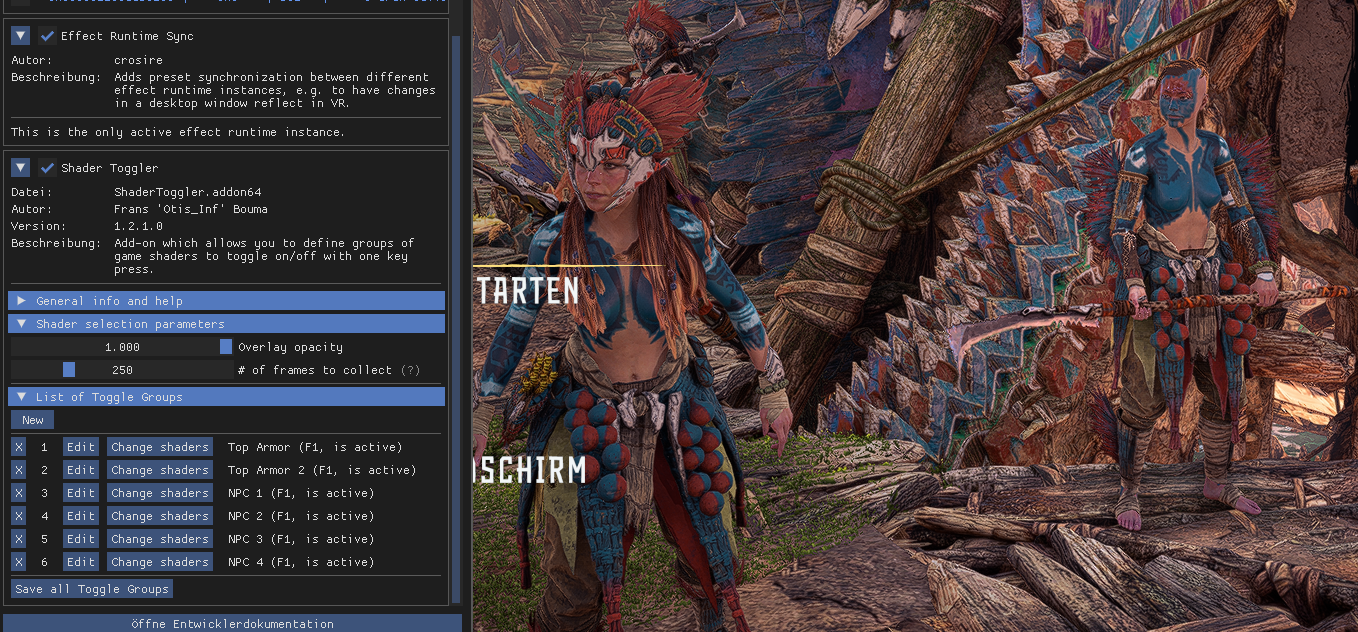Image resolution: width=1358 pixels, height=632 pixels.
Task: Adjust the number of frames to collect slider
Action: coord(122,370)
